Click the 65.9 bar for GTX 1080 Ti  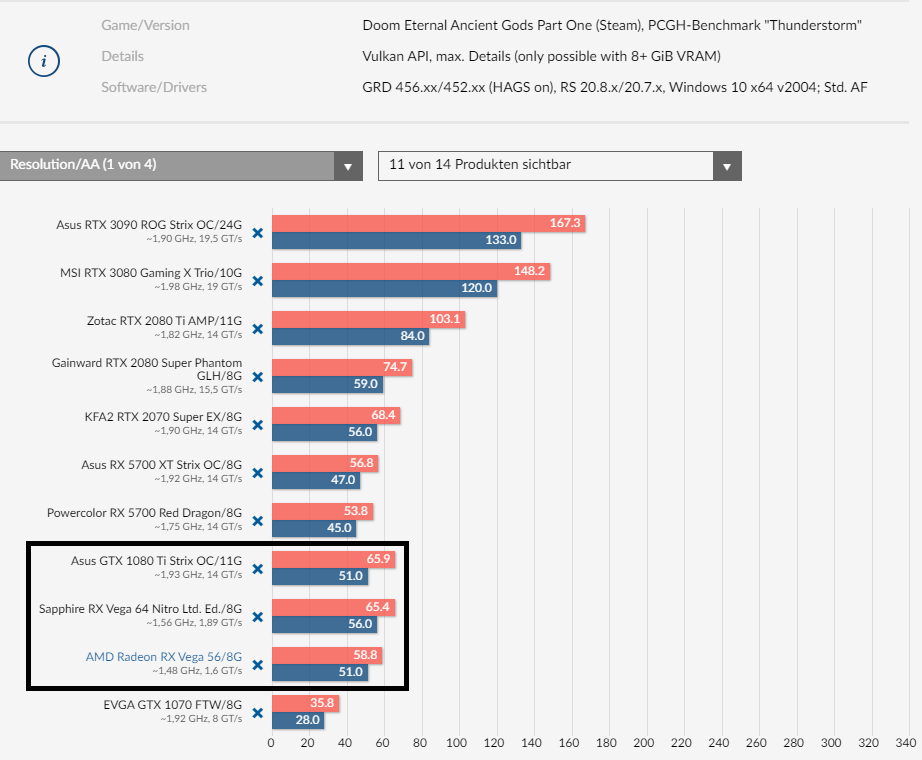pyautogui.click(x=333, y=559)
